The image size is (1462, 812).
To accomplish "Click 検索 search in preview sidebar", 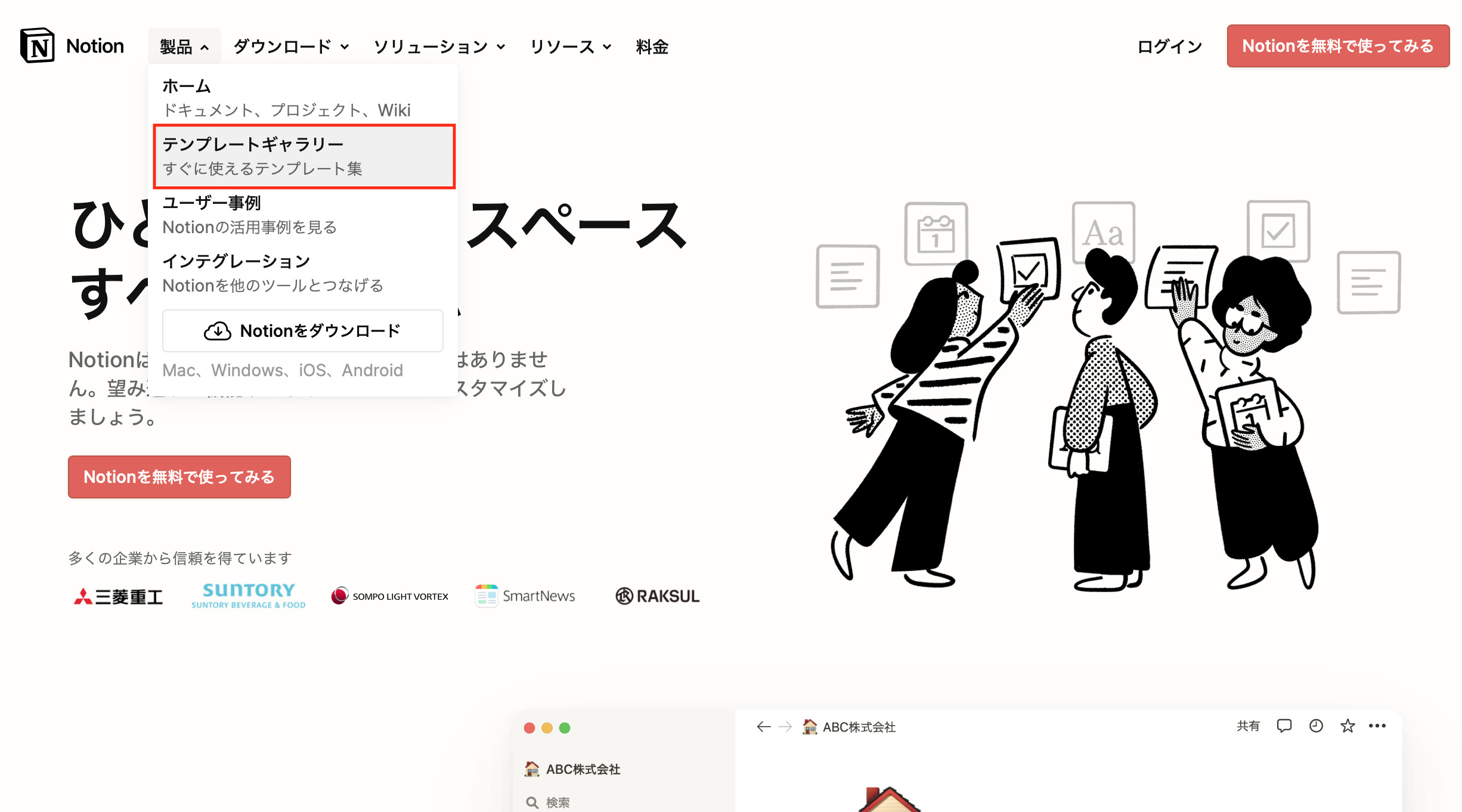I will click(548, 802).
